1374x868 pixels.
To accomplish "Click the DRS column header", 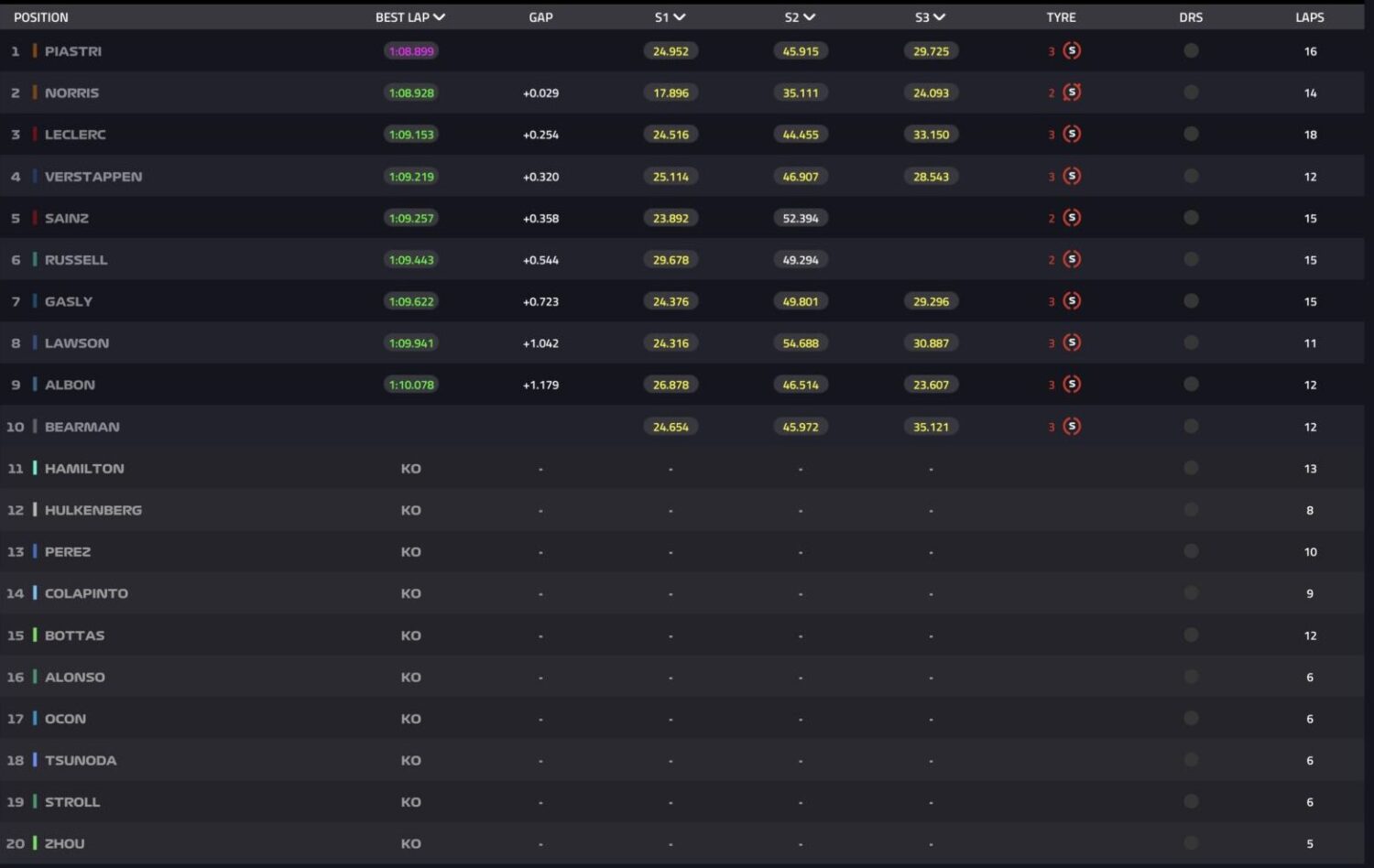I will tap(1191, 17).
